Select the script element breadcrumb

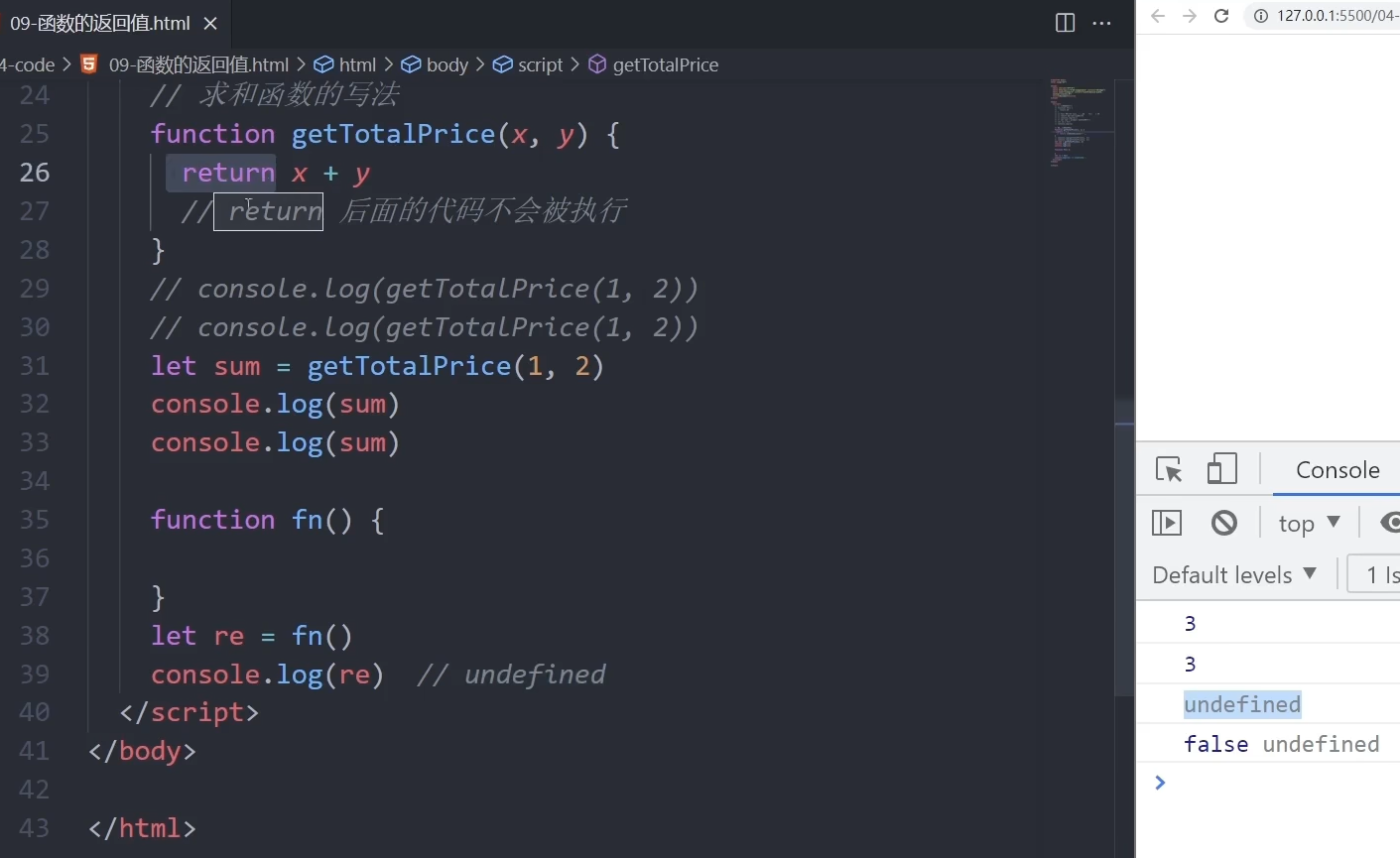coord(529,64)
